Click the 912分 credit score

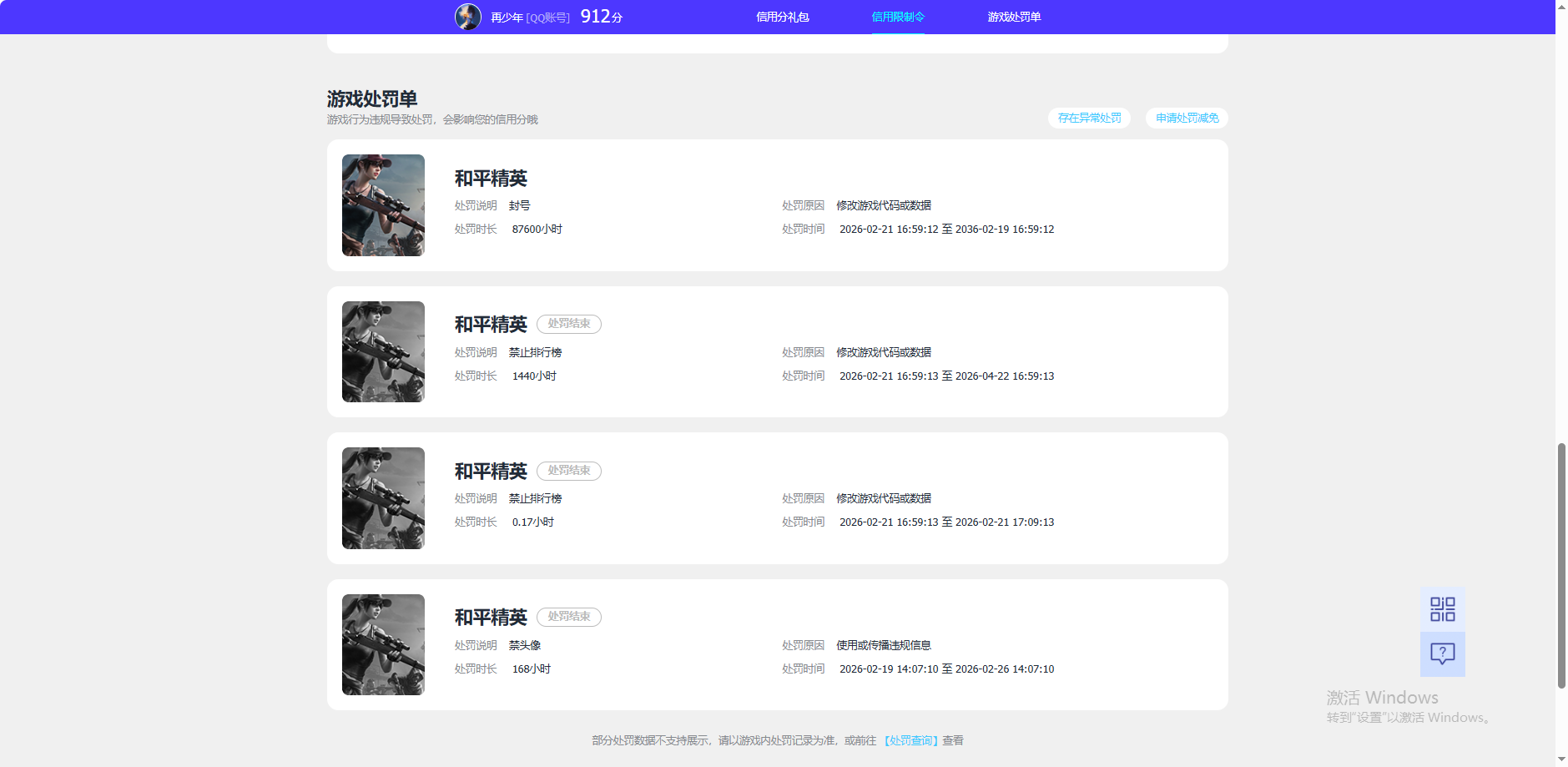point(601,17)
